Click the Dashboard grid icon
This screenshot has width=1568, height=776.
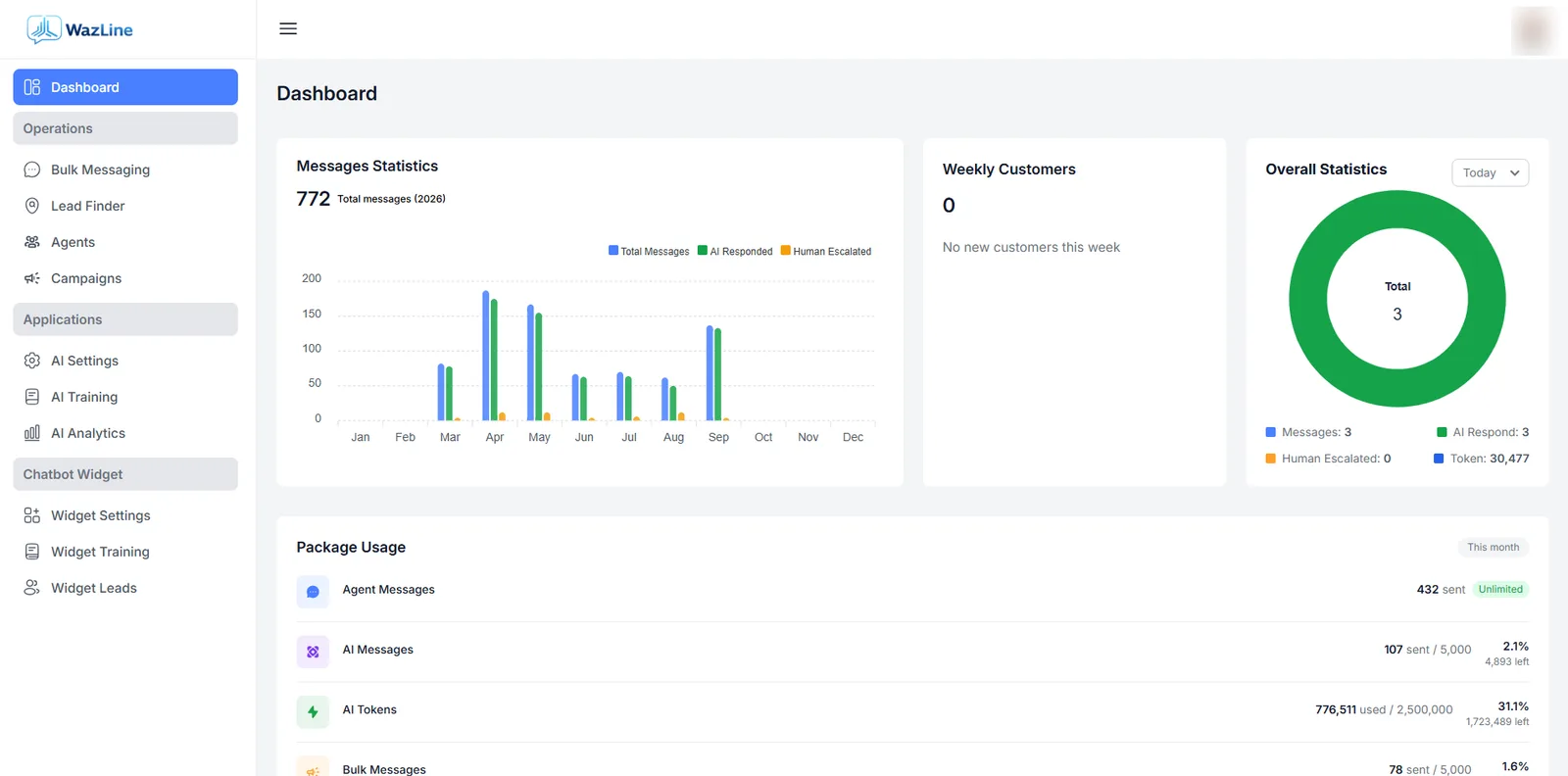pyautogui.click(x=32, y=87)
